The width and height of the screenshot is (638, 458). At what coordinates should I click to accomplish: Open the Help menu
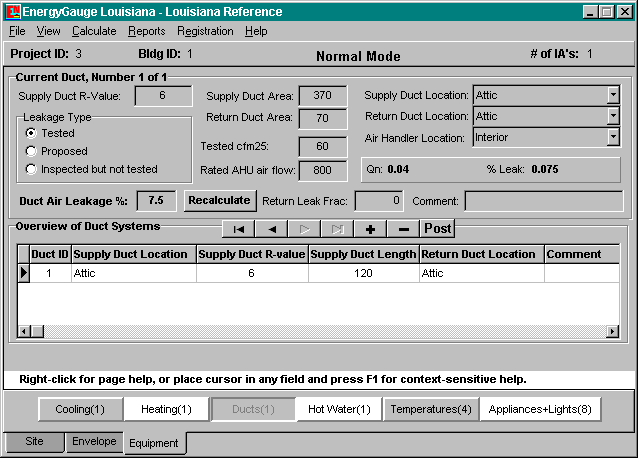pos(256,31)
